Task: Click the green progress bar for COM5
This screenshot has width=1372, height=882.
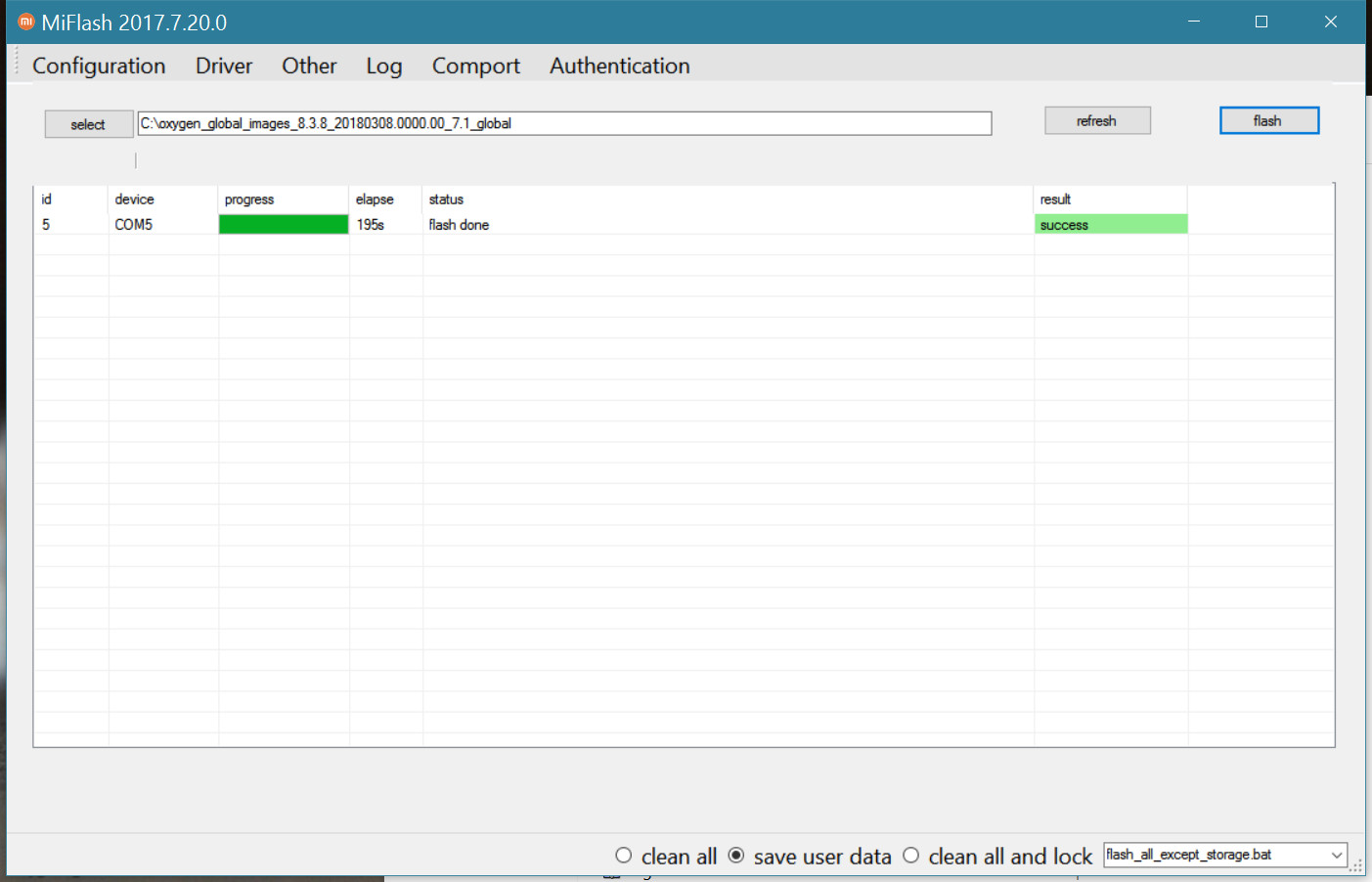Action: pyautogui.click(x=283, y=225)
